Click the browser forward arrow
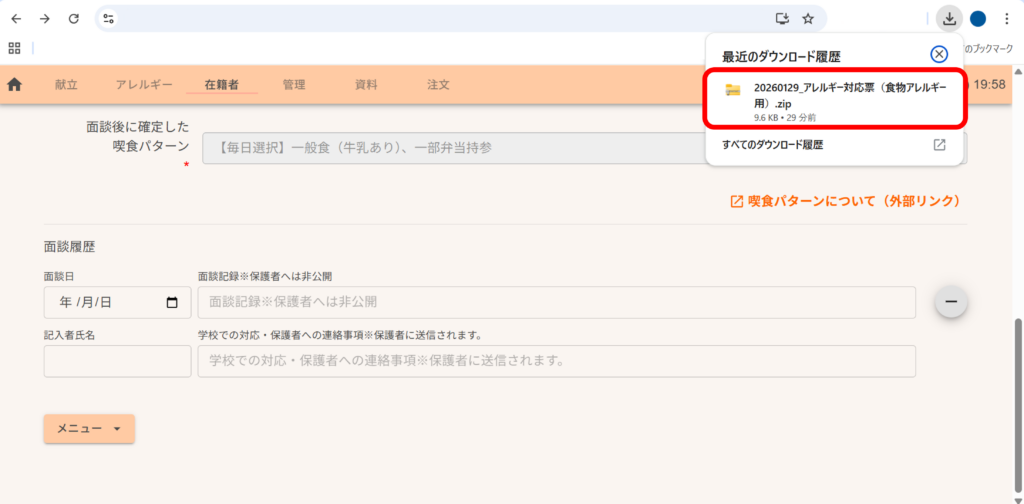Screen dimensions: 1024x504 45,19
